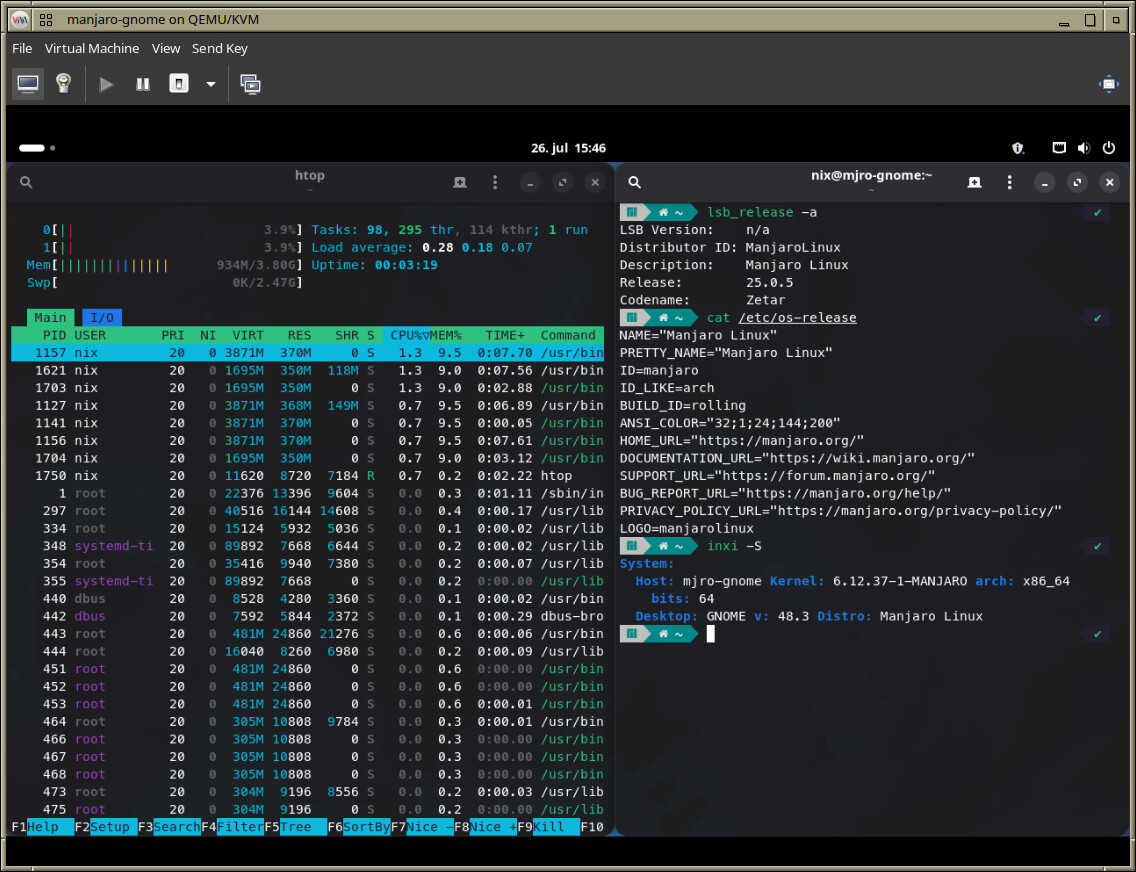Open htop Setup with the F2 label
This screenshot has height=872, width=1136.
coord(106,827)
